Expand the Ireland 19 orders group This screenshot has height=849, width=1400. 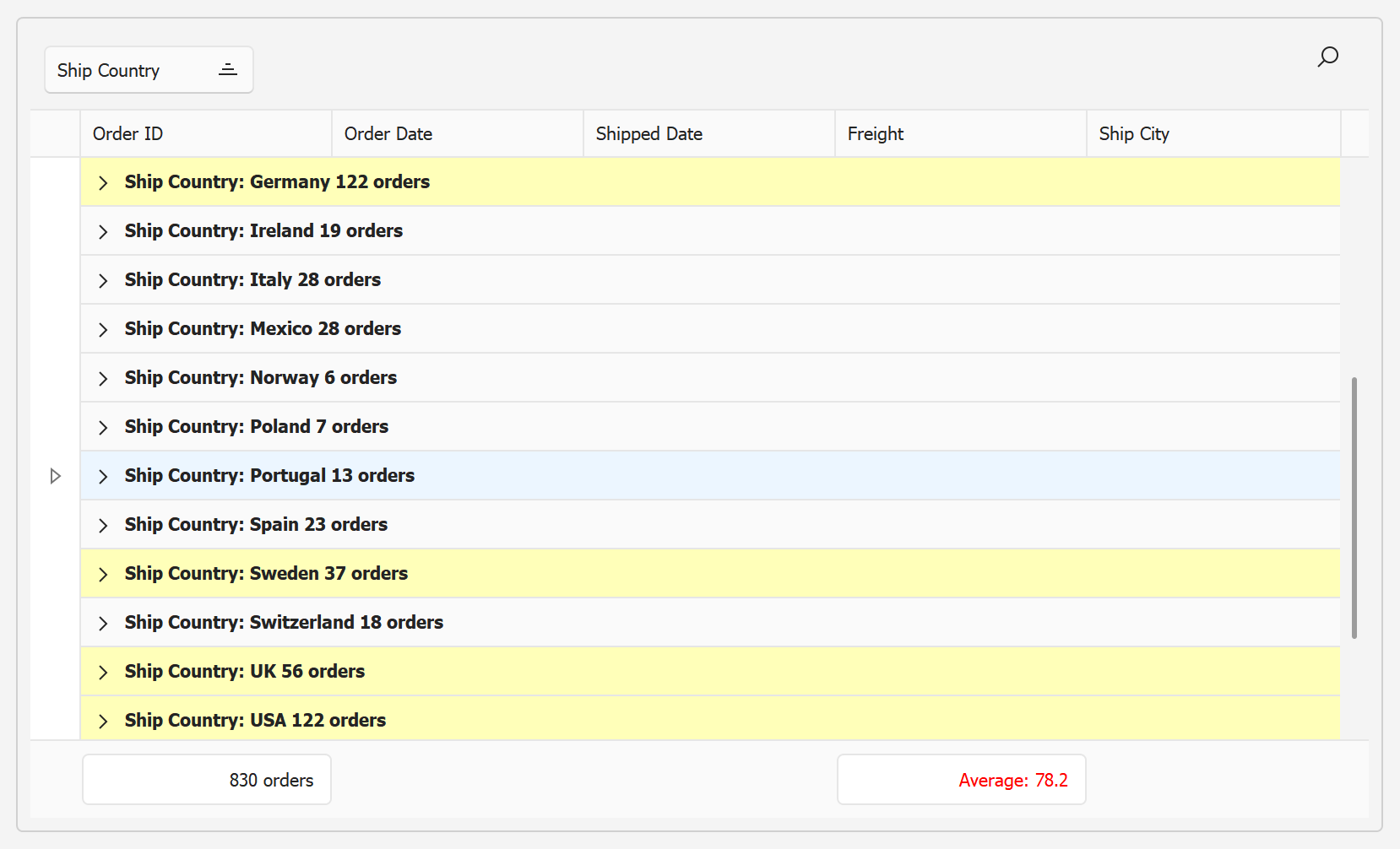click(103, 231)
